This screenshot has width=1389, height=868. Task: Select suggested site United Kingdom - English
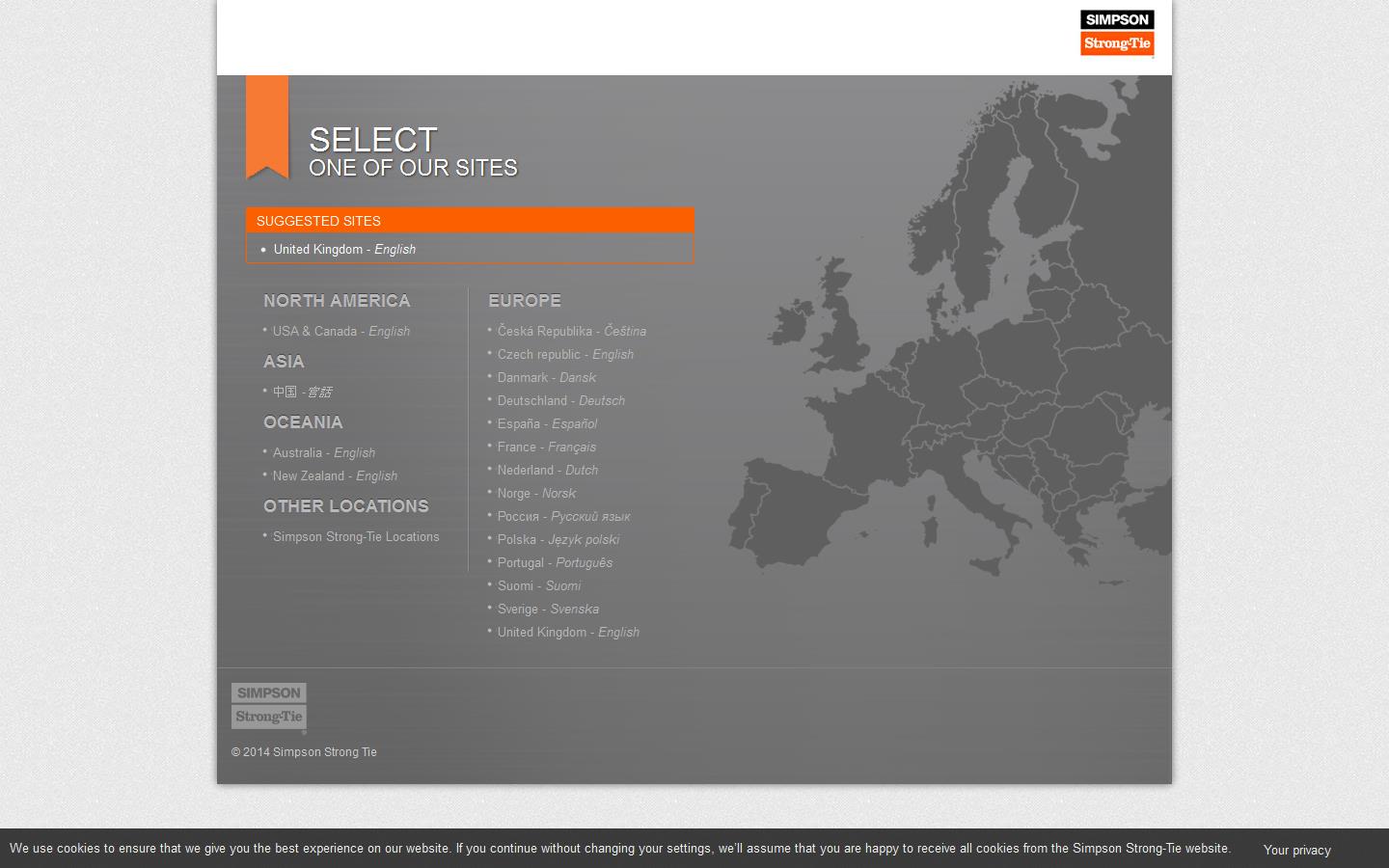point(344,250)
